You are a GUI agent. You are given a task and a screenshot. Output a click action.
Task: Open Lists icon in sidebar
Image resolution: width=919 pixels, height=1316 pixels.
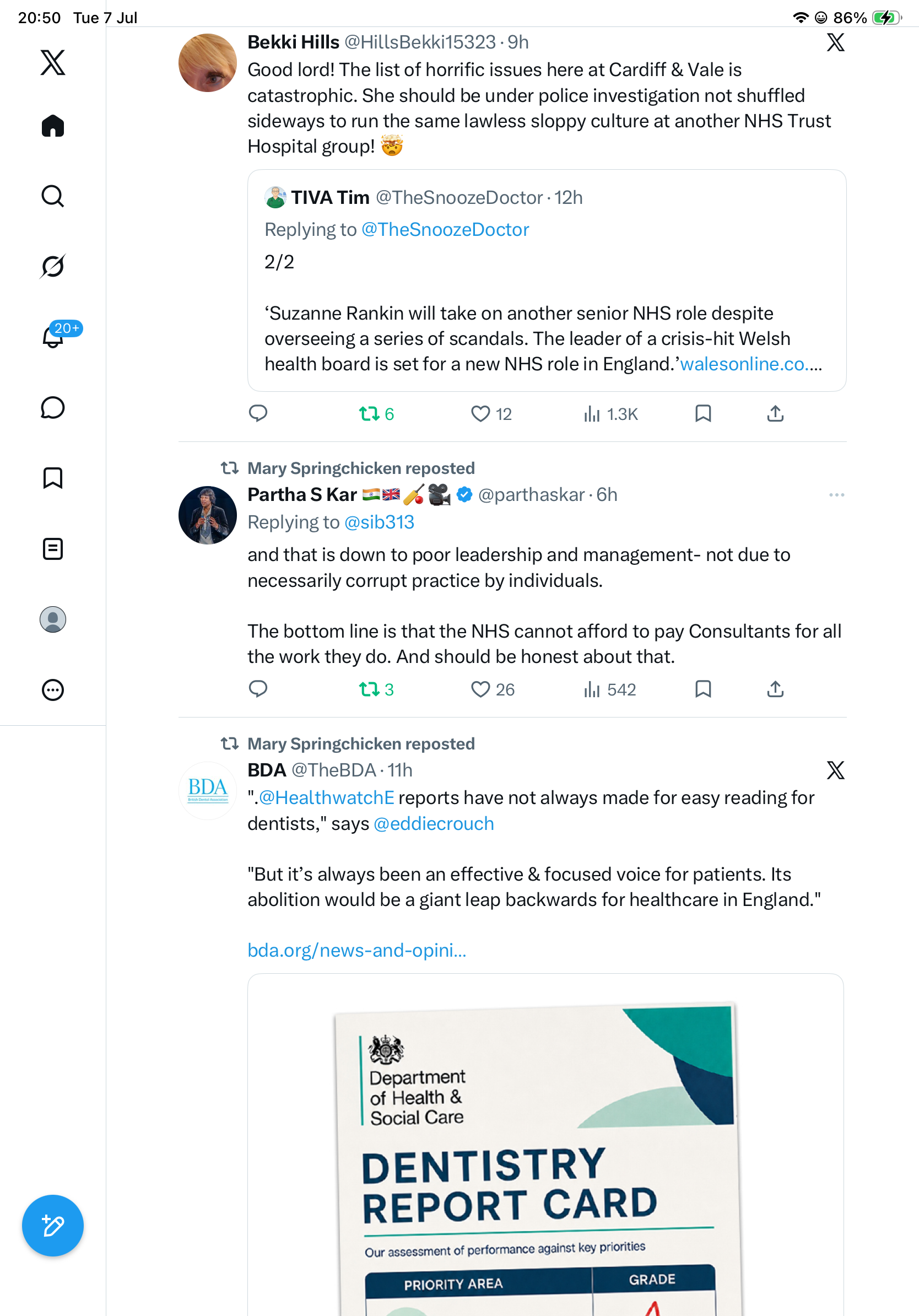(53, 548)
